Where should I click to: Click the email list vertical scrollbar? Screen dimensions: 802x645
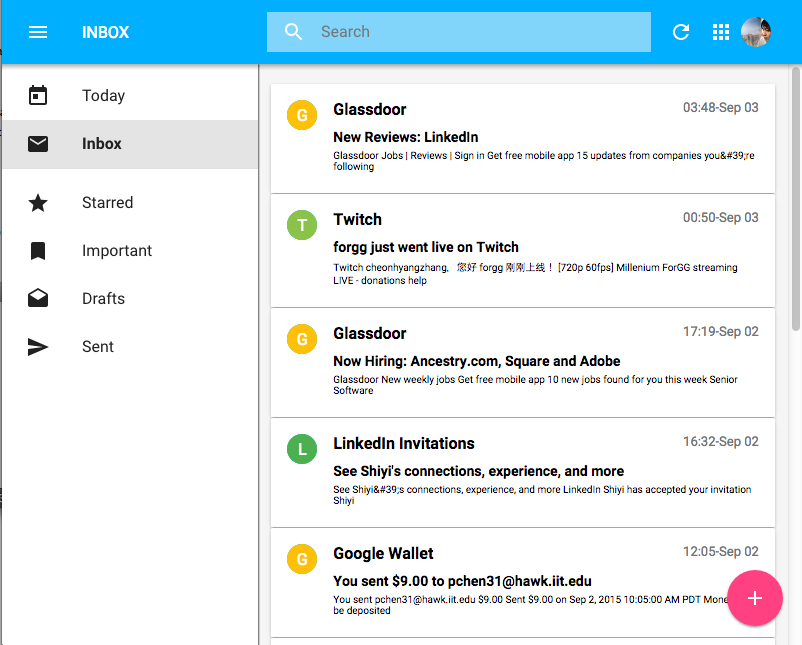tap(796, 199)
